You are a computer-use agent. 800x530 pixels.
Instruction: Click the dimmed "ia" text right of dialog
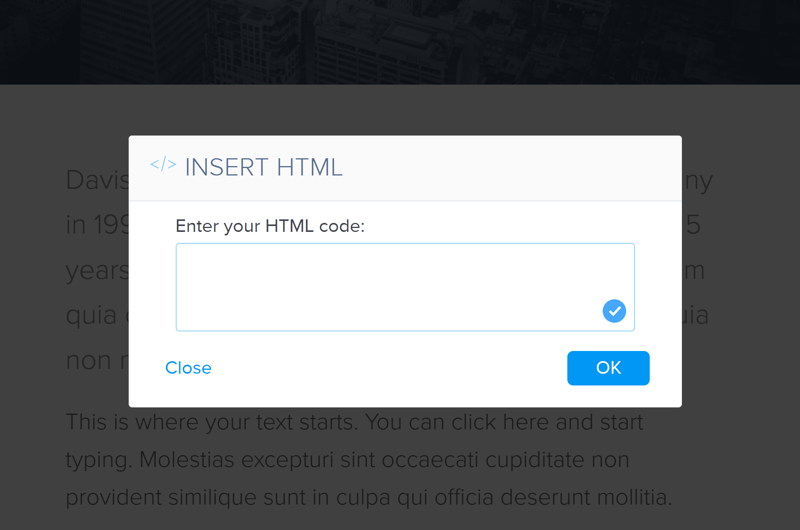pyautogui.click(x=695, y=315)
